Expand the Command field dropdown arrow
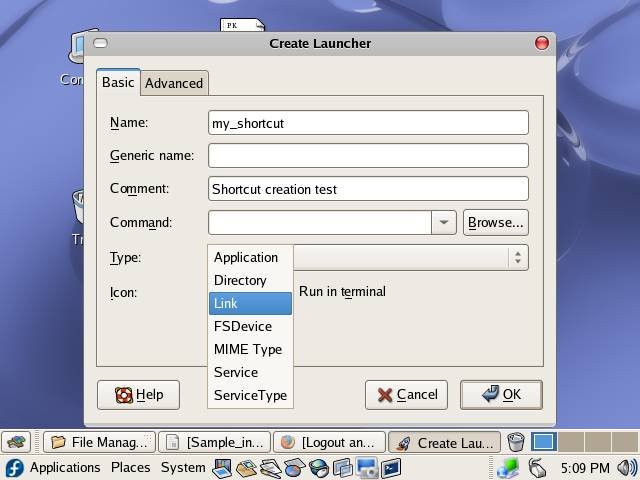The image size is (640, 480). click(444, 222)
